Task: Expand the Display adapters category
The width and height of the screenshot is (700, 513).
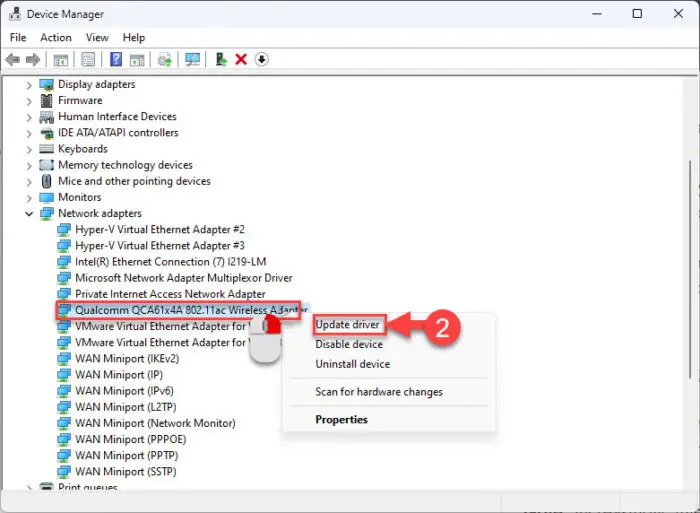Action: click(x=29, y=85)
